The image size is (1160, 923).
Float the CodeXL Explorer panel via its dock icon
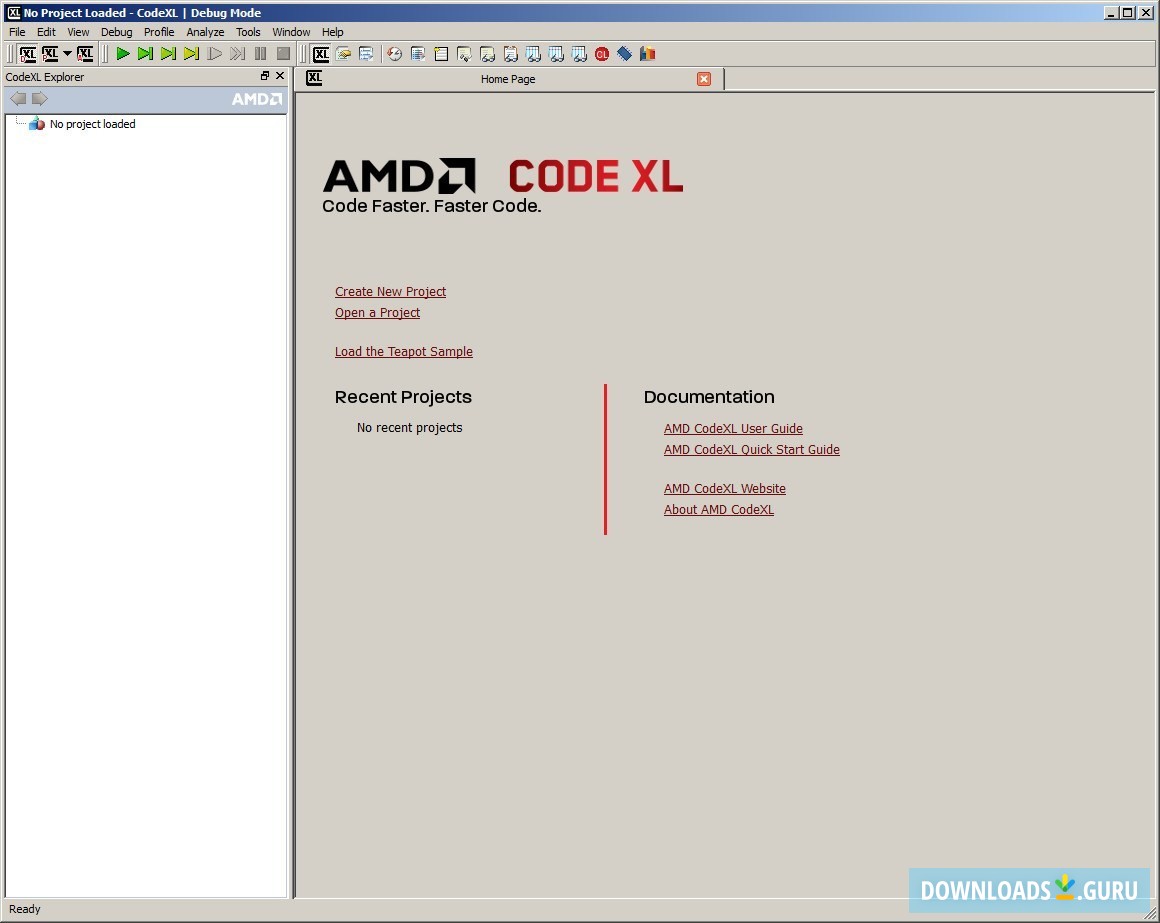click(x=264, y=75)
